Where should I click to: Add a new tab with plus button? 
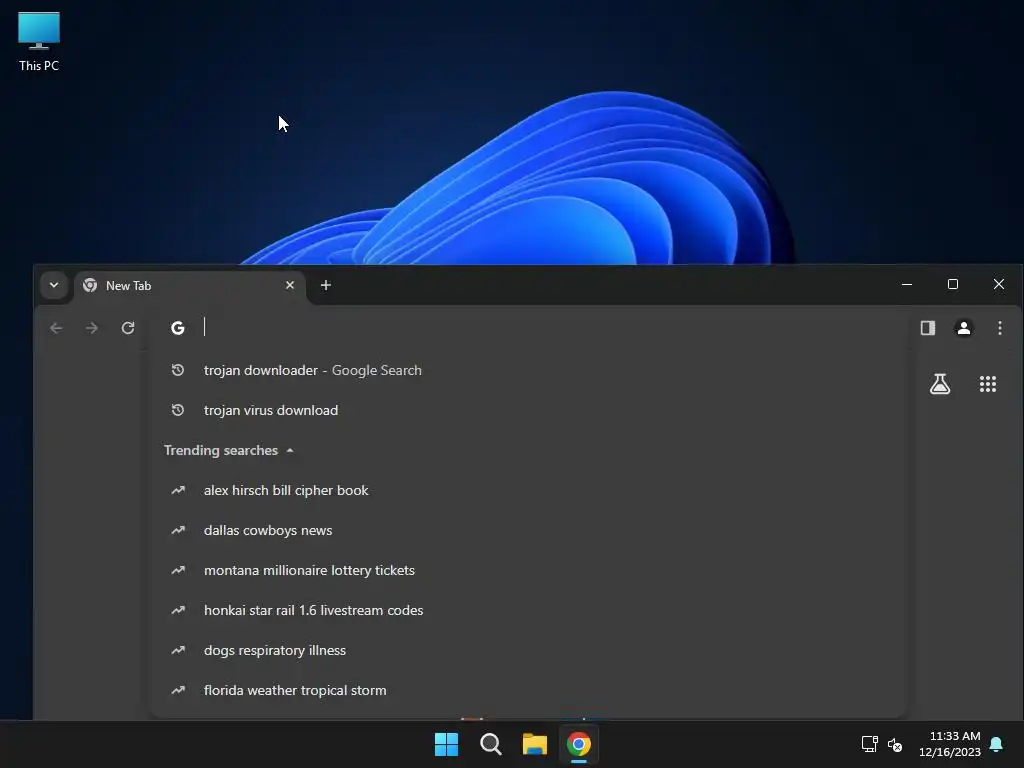326,285
